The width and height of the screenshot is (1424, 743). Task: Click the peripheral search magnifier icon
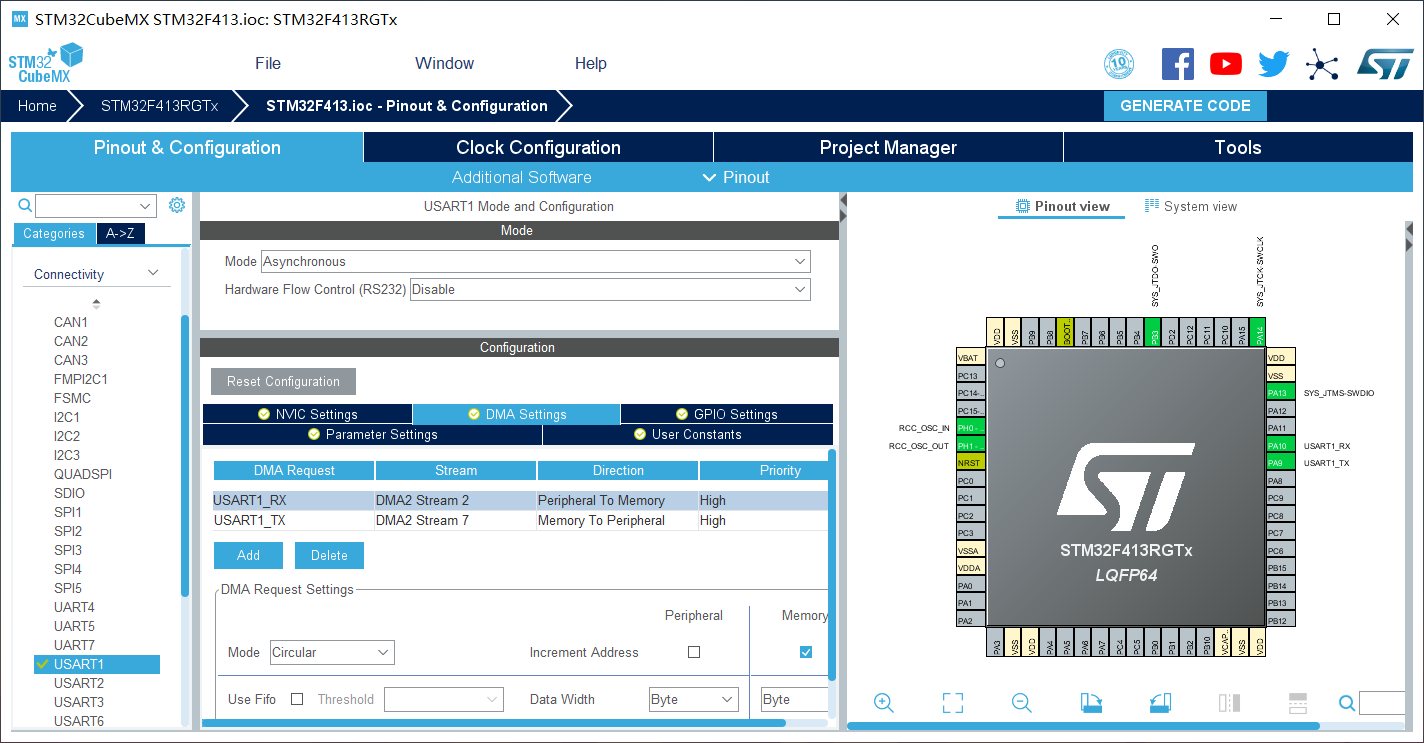click(25, 205)
